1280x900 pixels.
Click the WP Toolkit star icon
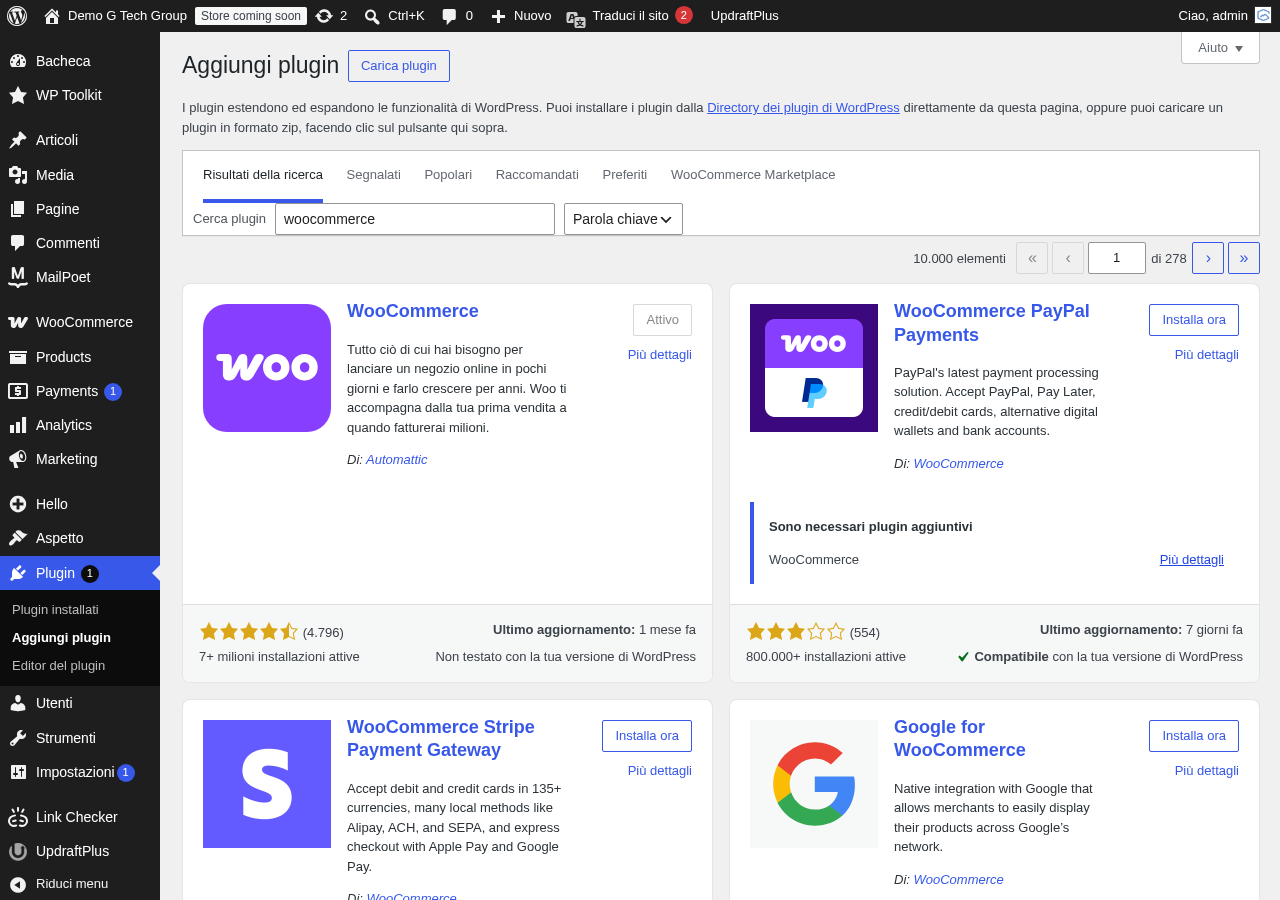click(18, 95)
